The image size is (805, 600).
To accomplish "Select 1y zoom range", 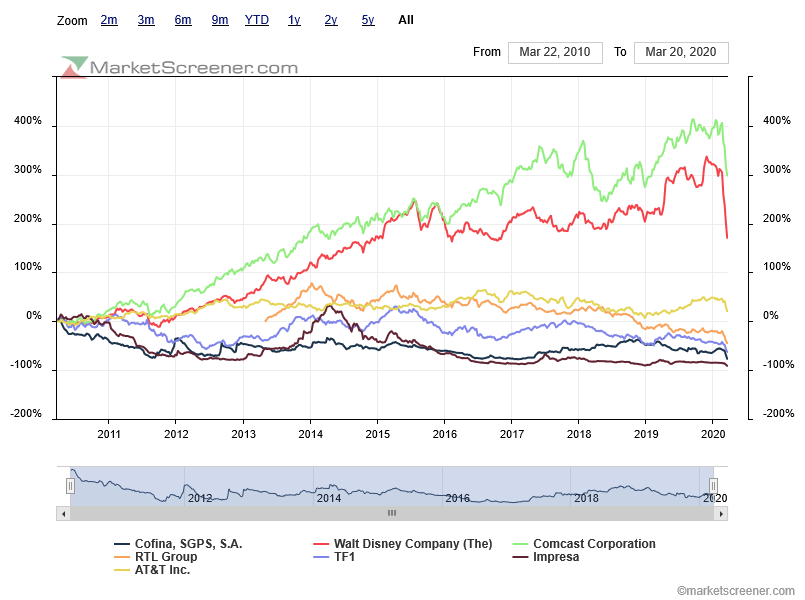I will pyautogui.click(x=294, y=20).
